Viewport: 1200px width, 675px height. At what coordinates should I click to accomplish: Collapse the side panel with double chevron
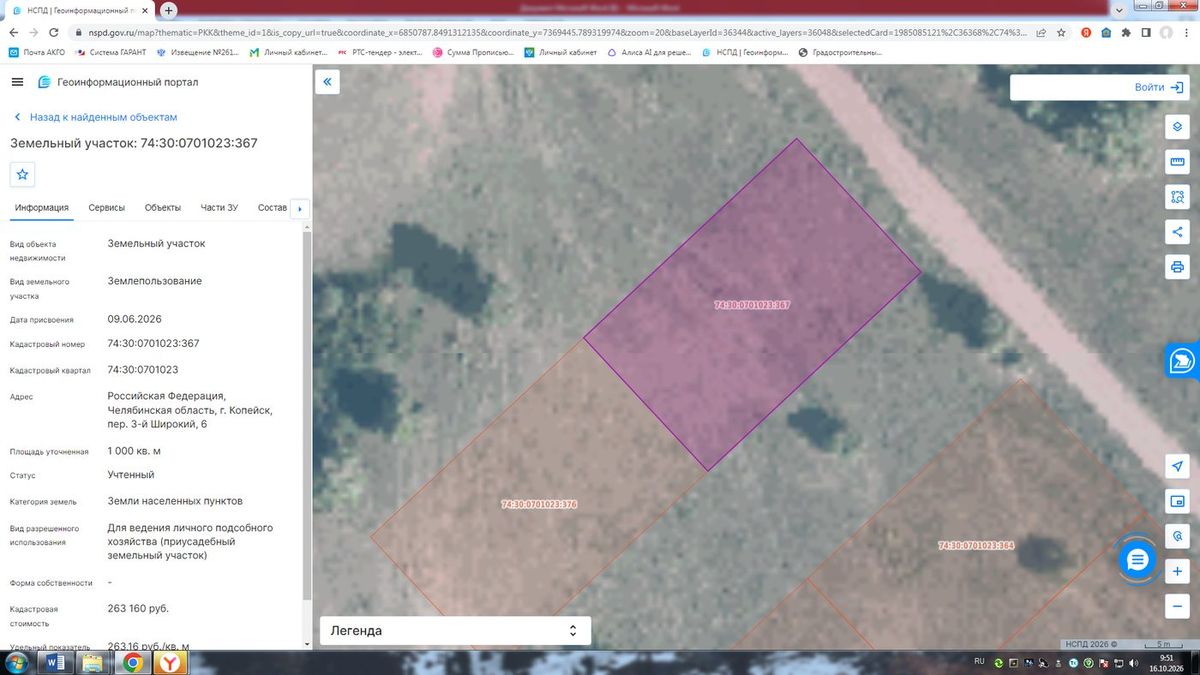pos(327,81)
